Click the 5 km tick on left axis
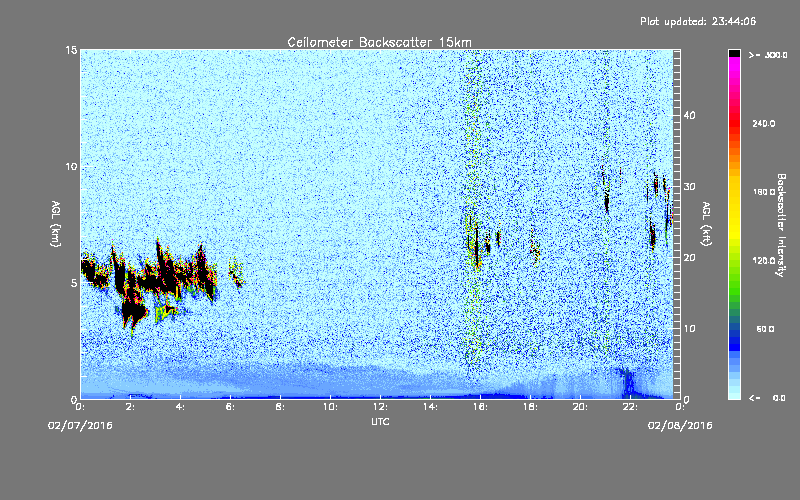This screenshot has width=800, height=500. pyautogui.click(x=74, y=283)
